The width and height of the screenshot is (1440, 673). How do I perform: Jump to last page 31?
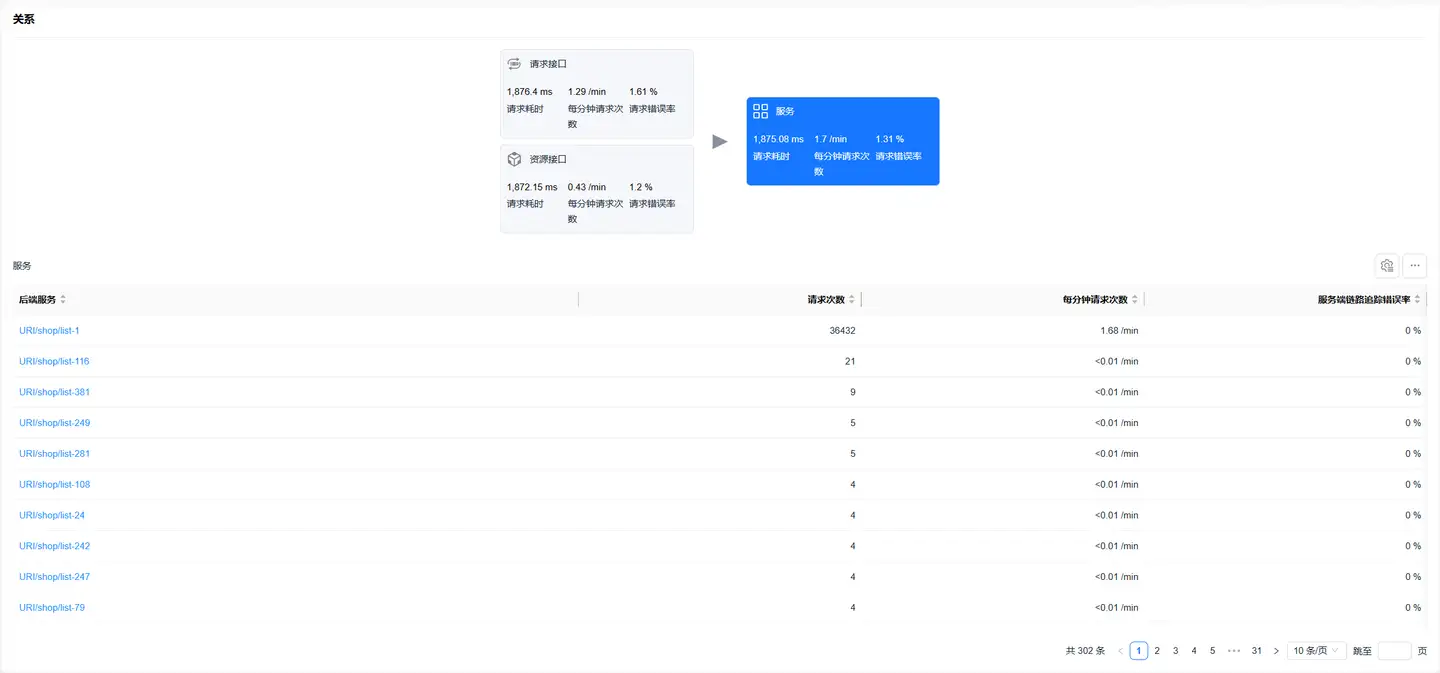point(1256,651)
